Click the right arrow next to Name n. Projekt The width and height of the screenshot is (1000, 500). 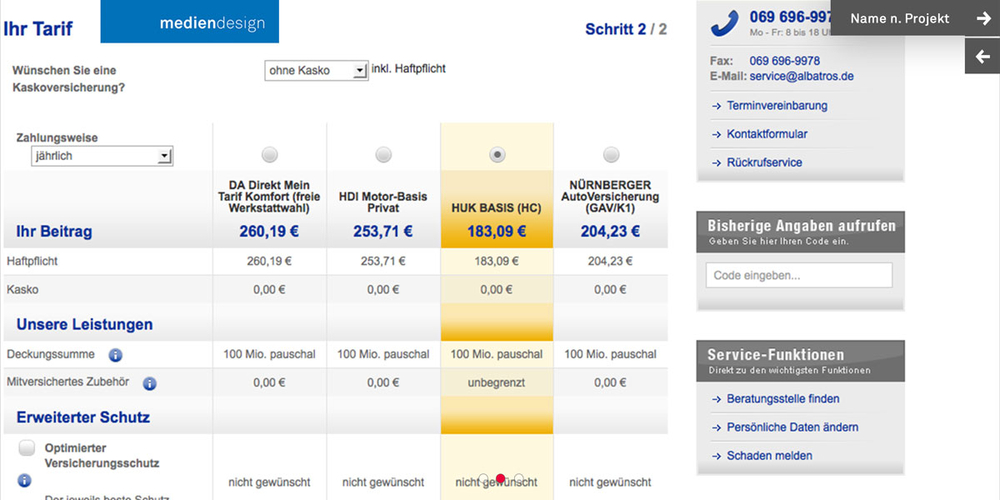(983, 18)
